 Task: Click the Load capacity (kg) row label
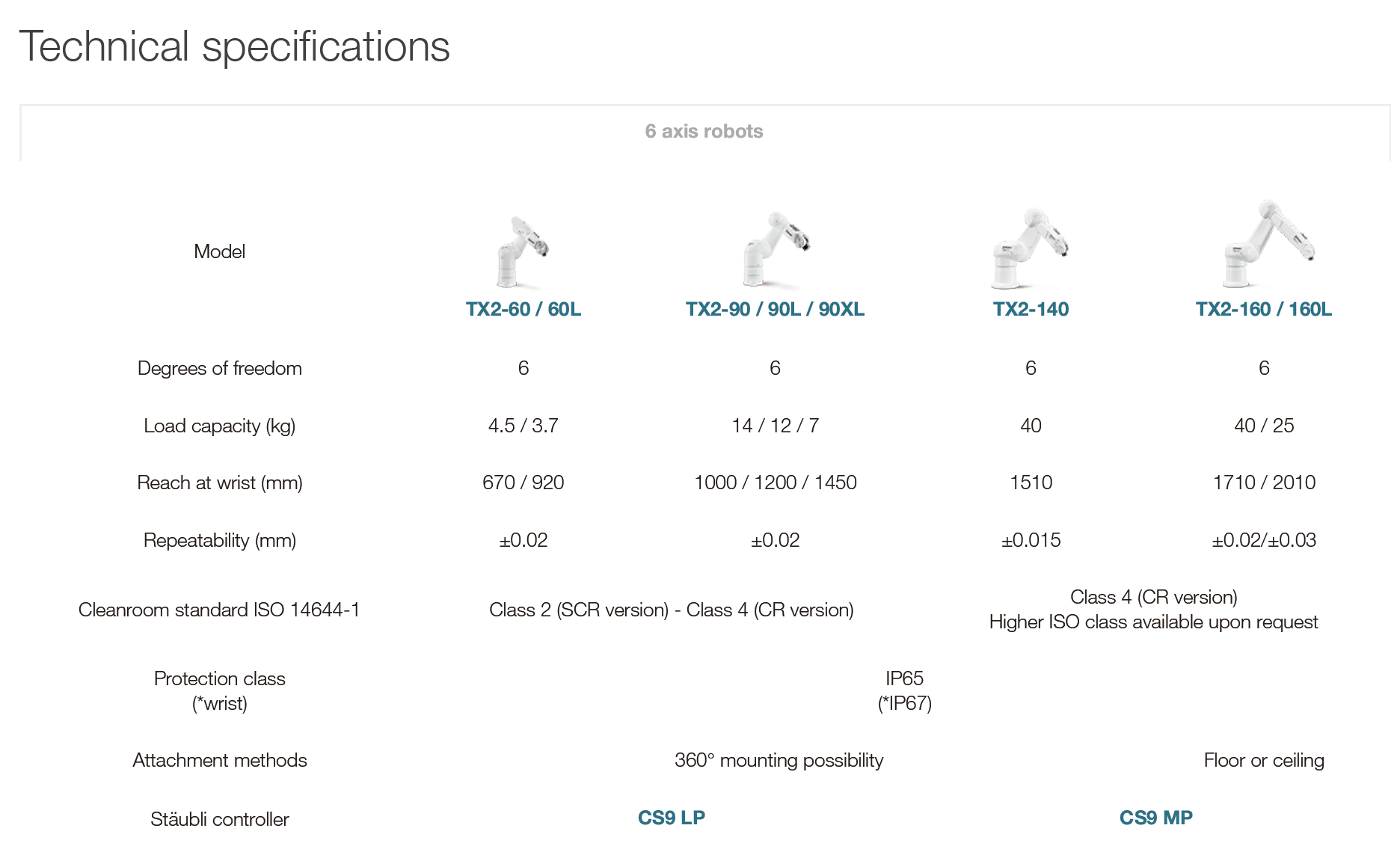pos(219,426)
